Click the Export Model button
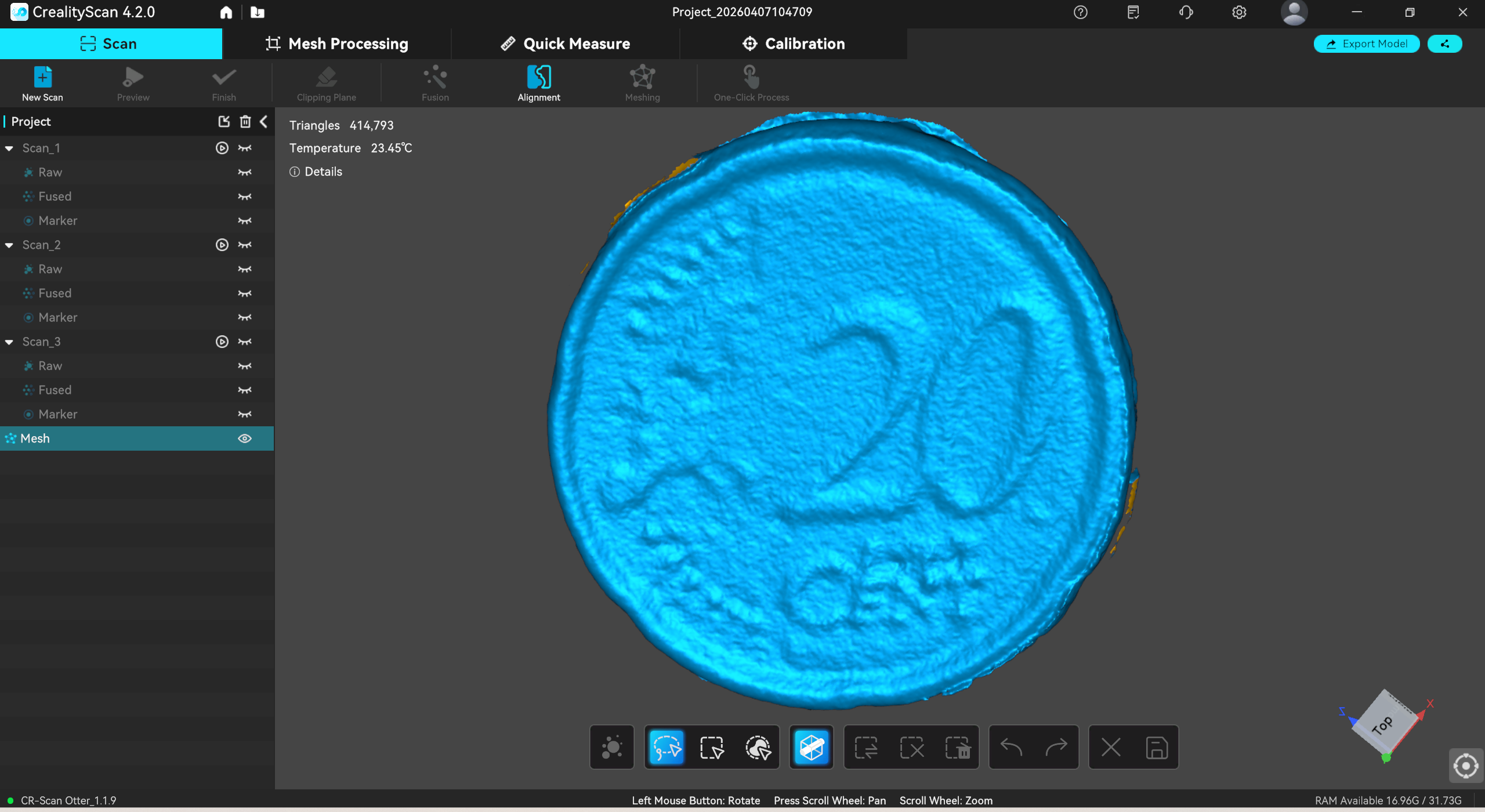Viewport: 1485px width, 812px height. point(1366,43)
